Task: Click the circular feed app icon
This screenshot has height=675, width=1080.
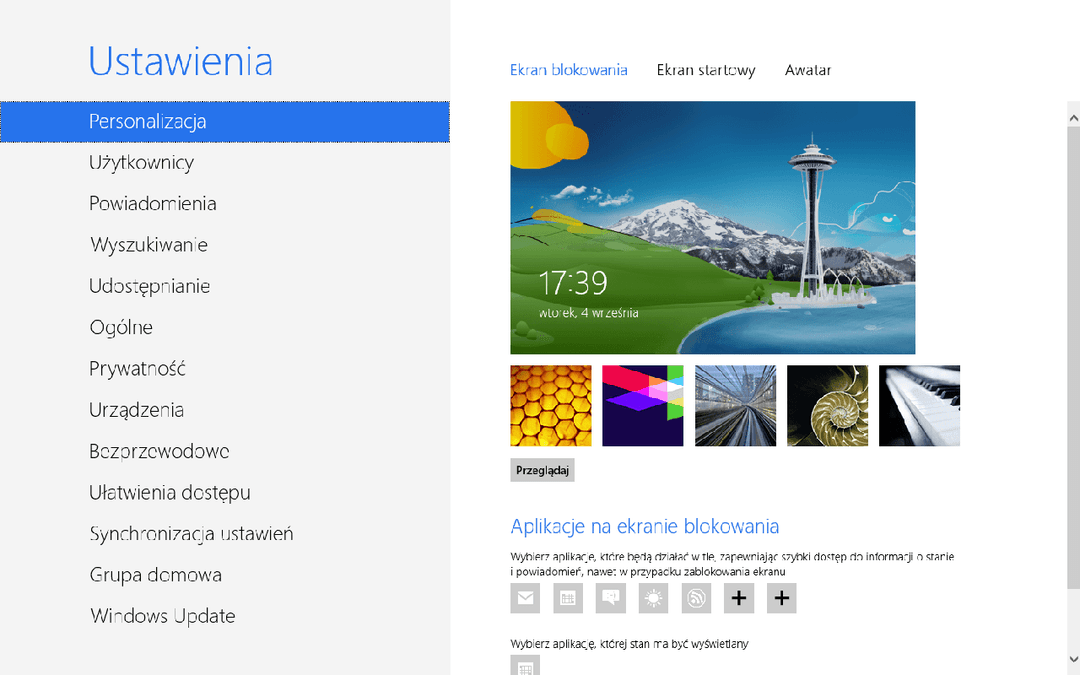Action: (x=696, y=598)
